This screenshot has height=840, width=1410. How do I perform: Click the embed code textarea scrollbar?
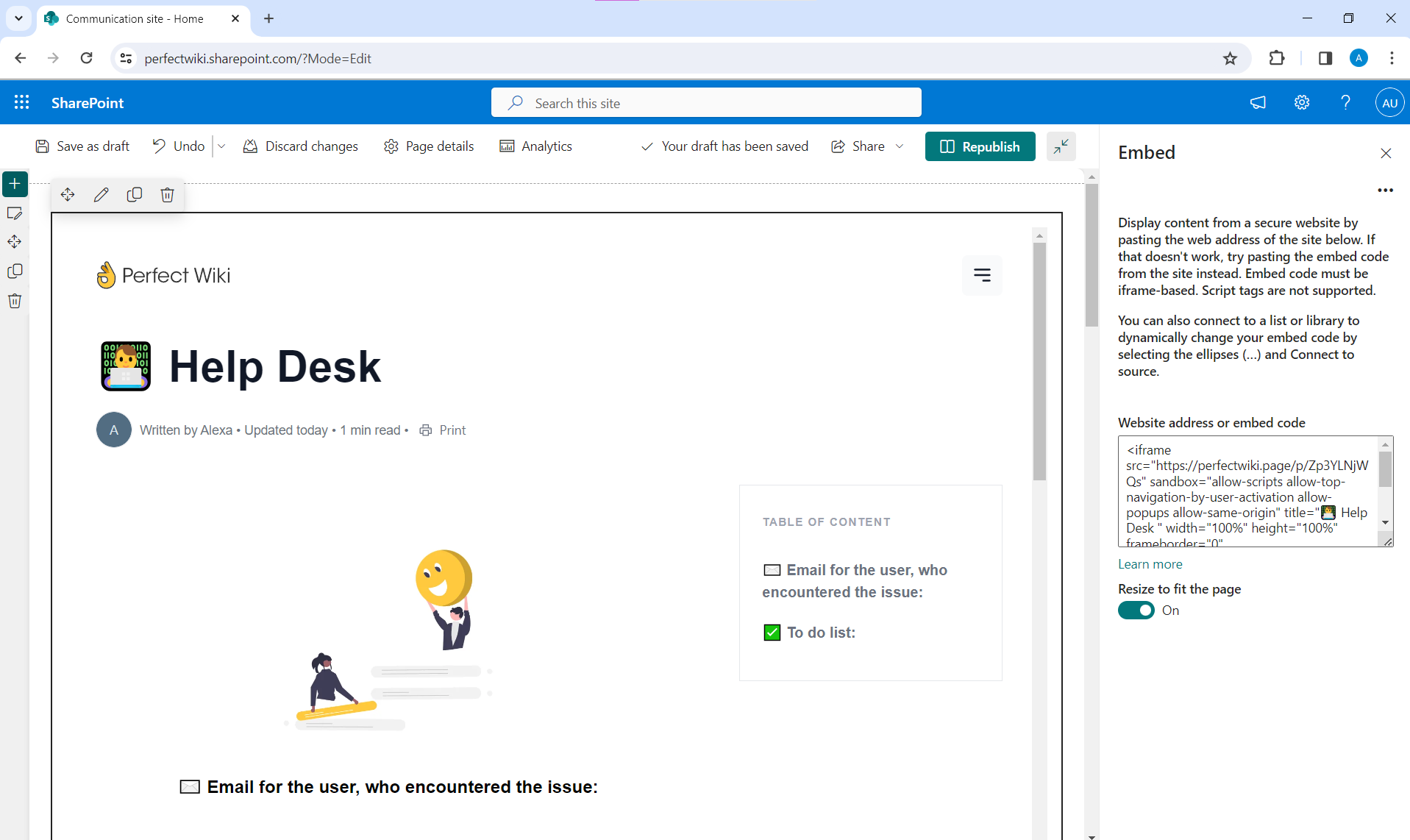[1385, 469]
